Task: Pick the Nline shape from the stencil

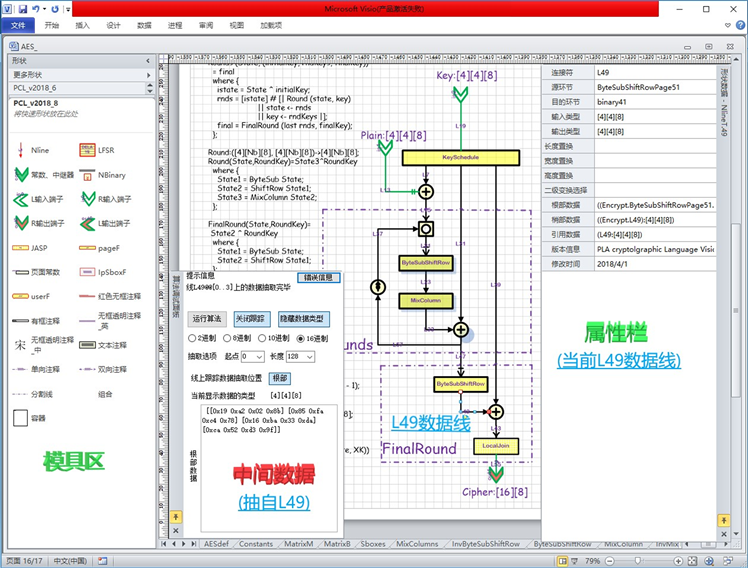Action: (x=20, y=150)
